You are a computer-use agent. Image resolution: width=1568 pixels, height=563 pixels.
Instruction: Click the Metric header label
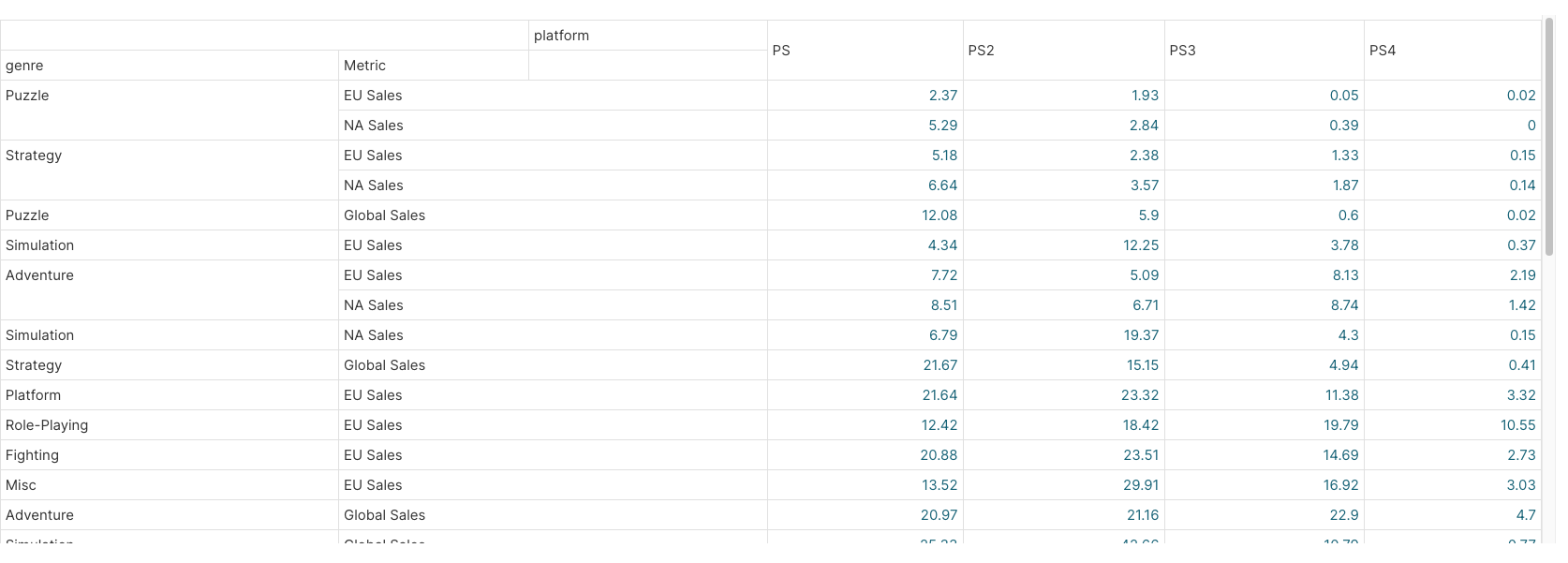(x=364, y=66)
